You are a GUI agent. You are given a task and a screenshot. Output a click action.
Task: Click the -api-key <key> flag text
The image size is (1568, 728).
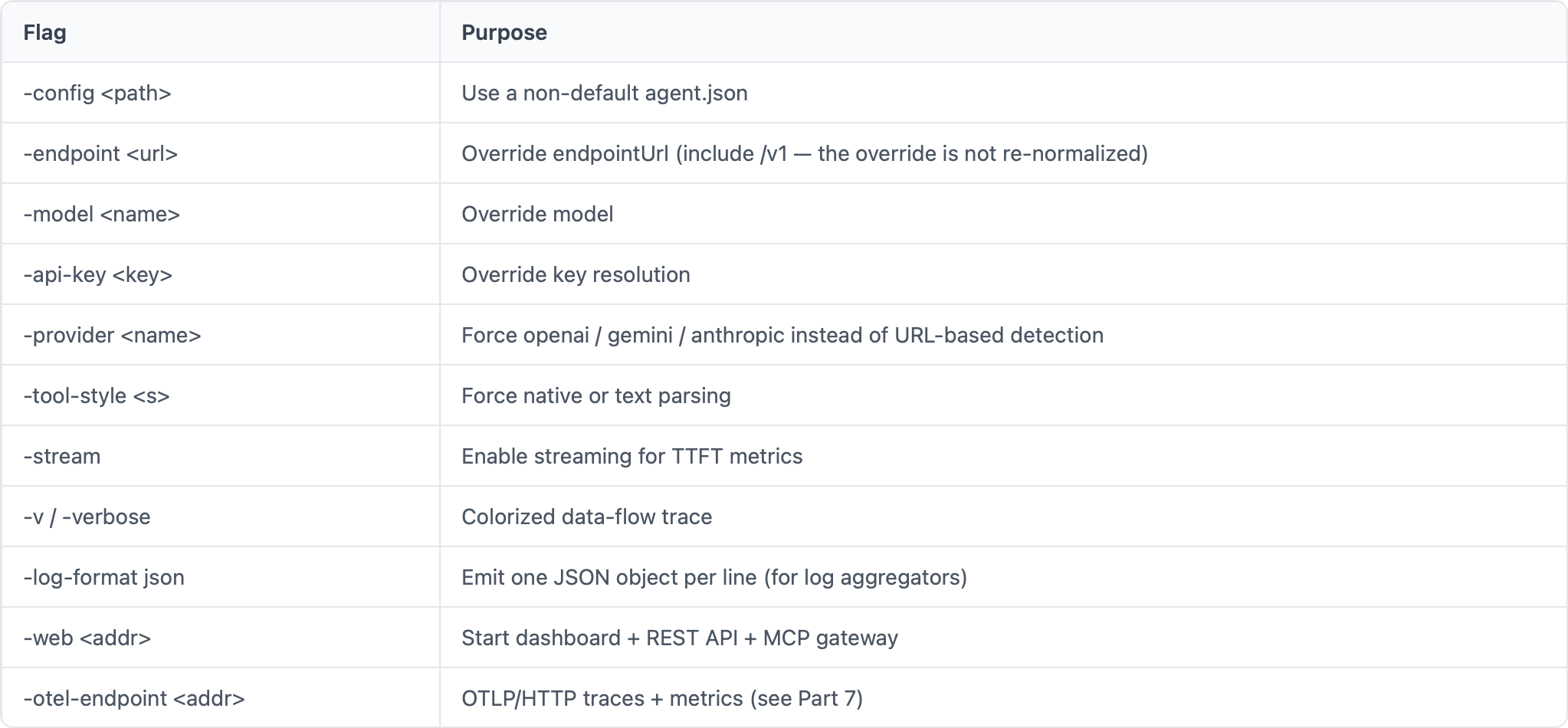coord(98,274)
